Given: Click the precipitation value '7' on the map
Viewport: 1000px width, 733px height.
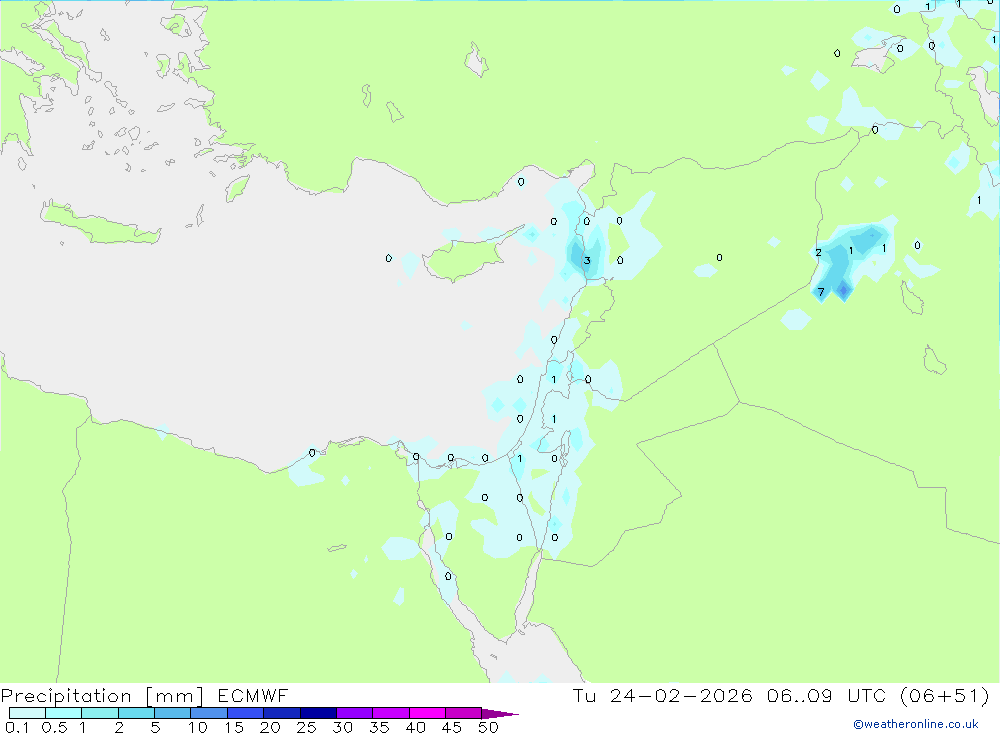Looking at the screenshot, I should click(821, 292).
